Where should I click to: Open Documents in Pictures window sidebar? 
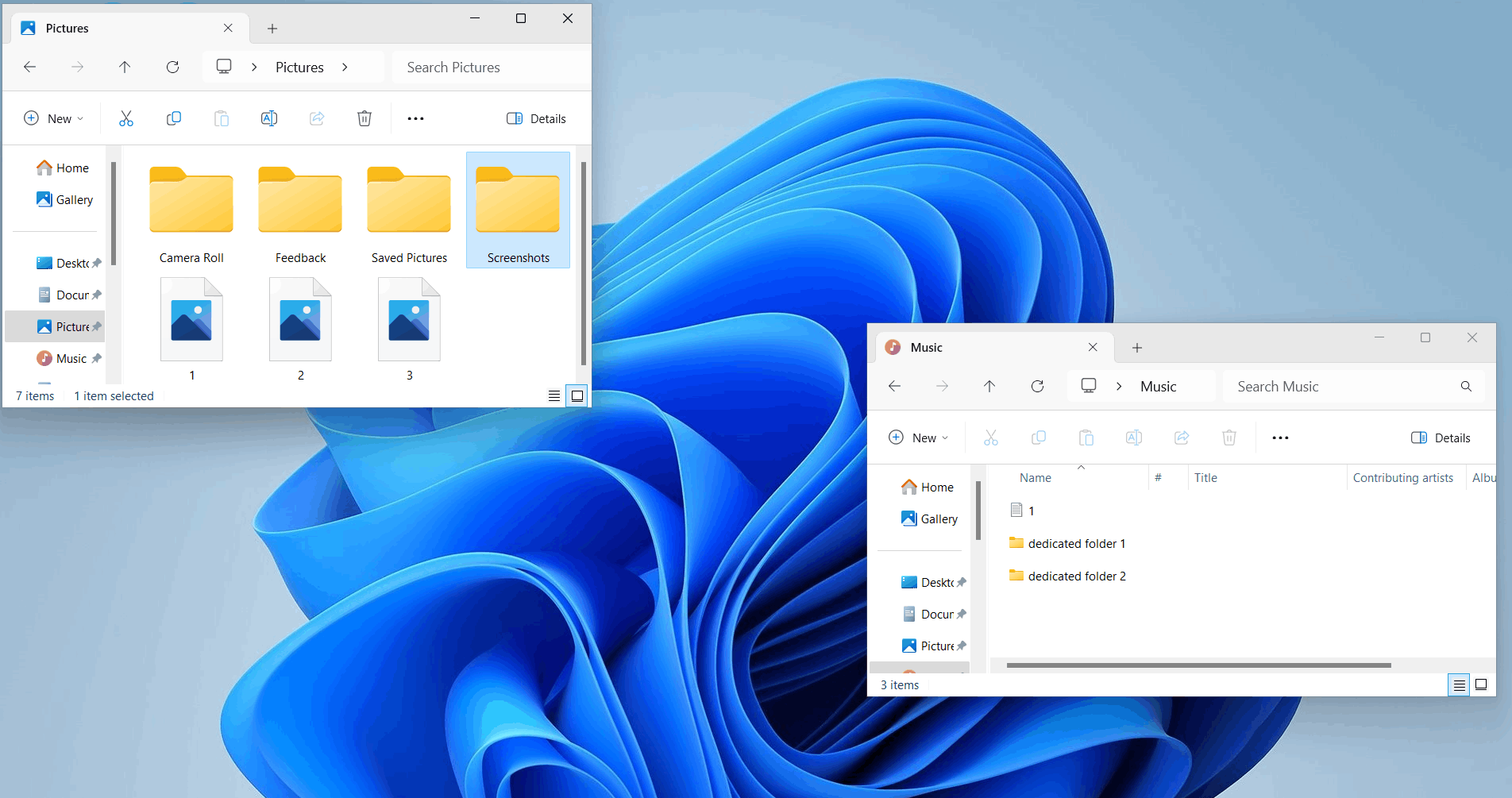click(67, 295)
